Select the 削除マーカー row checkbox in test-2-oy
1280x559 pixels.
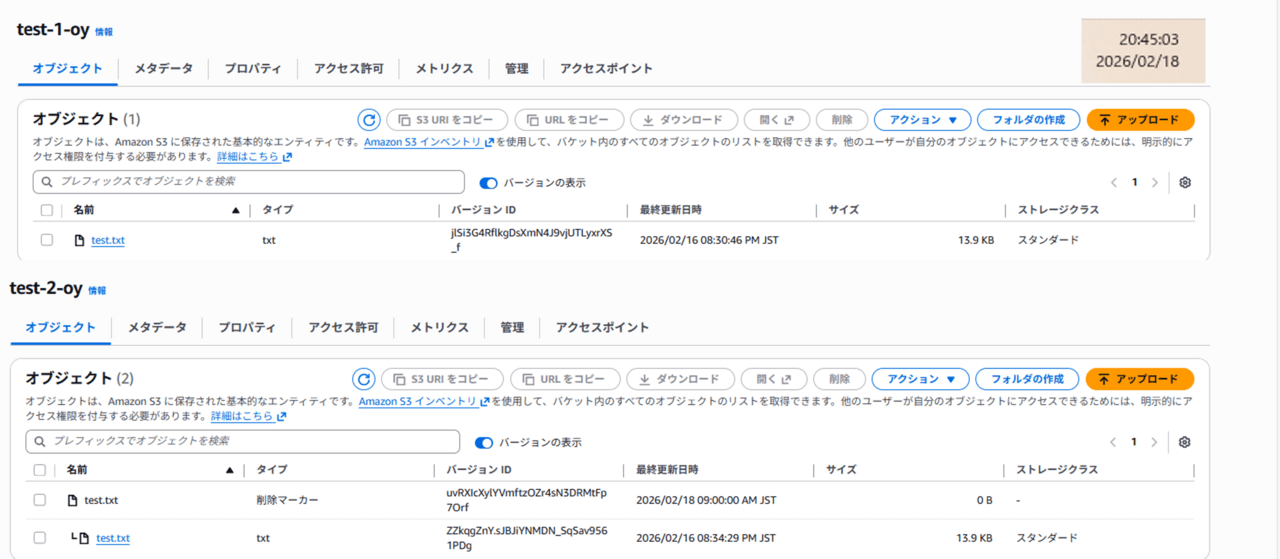40,500
